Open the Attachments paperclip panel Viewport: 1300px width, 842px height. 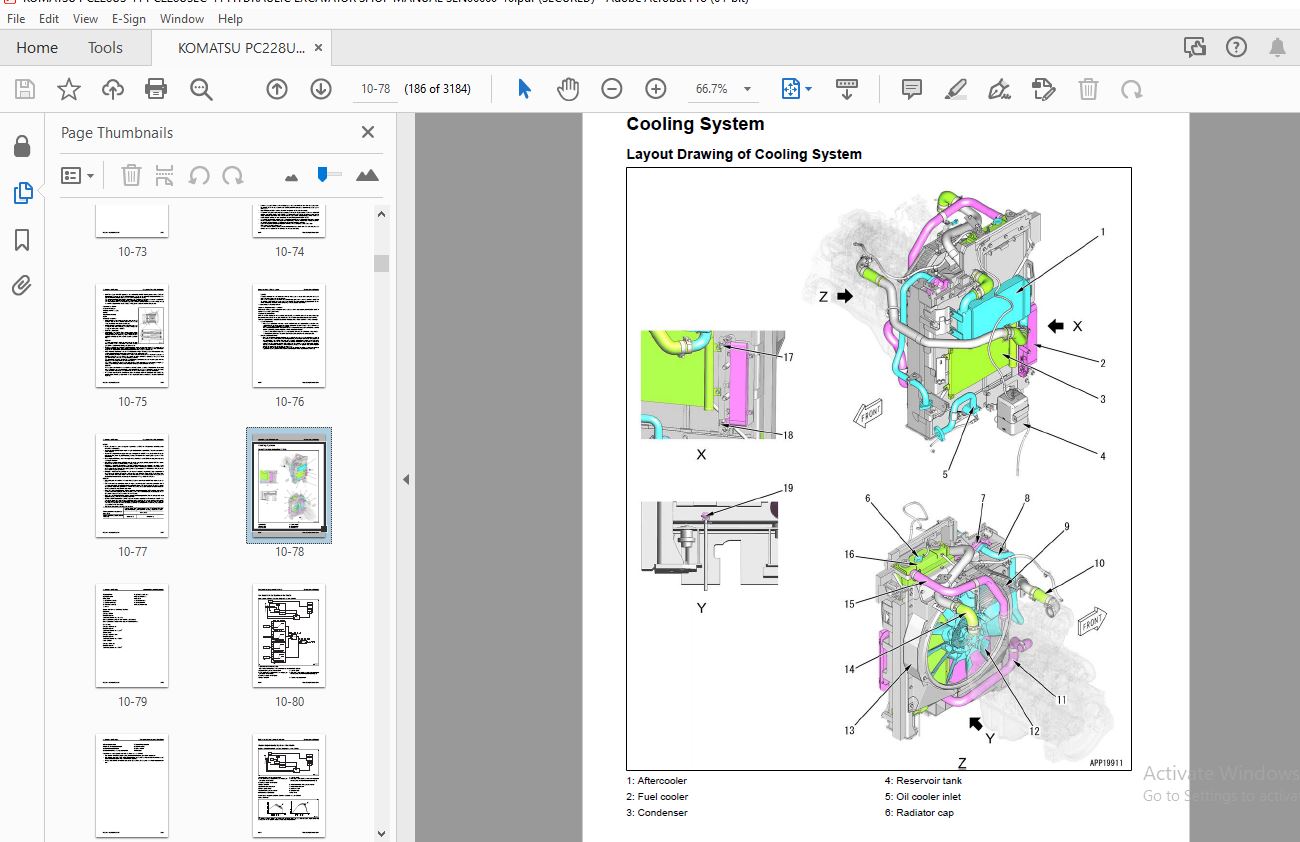(22, 286)
